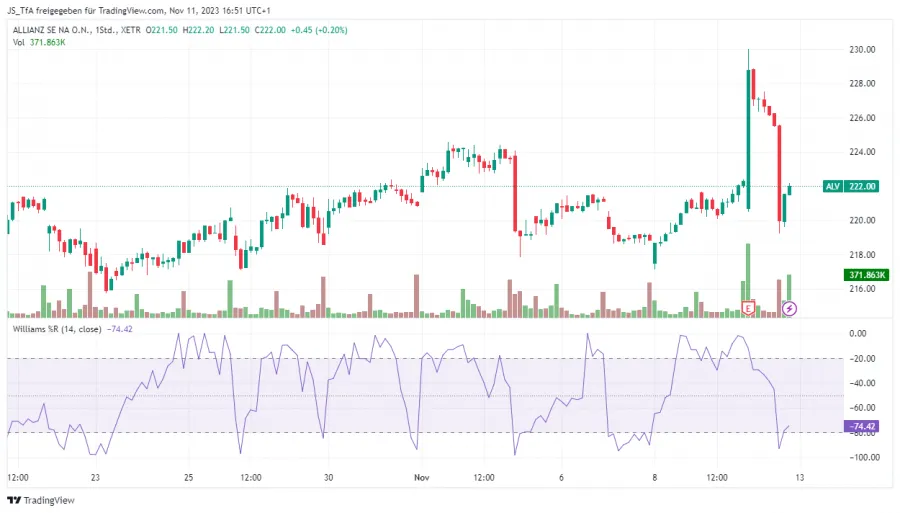The image size is (900, 513).
Task: Click the 230.00 price axis label
Action: pyautogui.click(x=862, y=49)
